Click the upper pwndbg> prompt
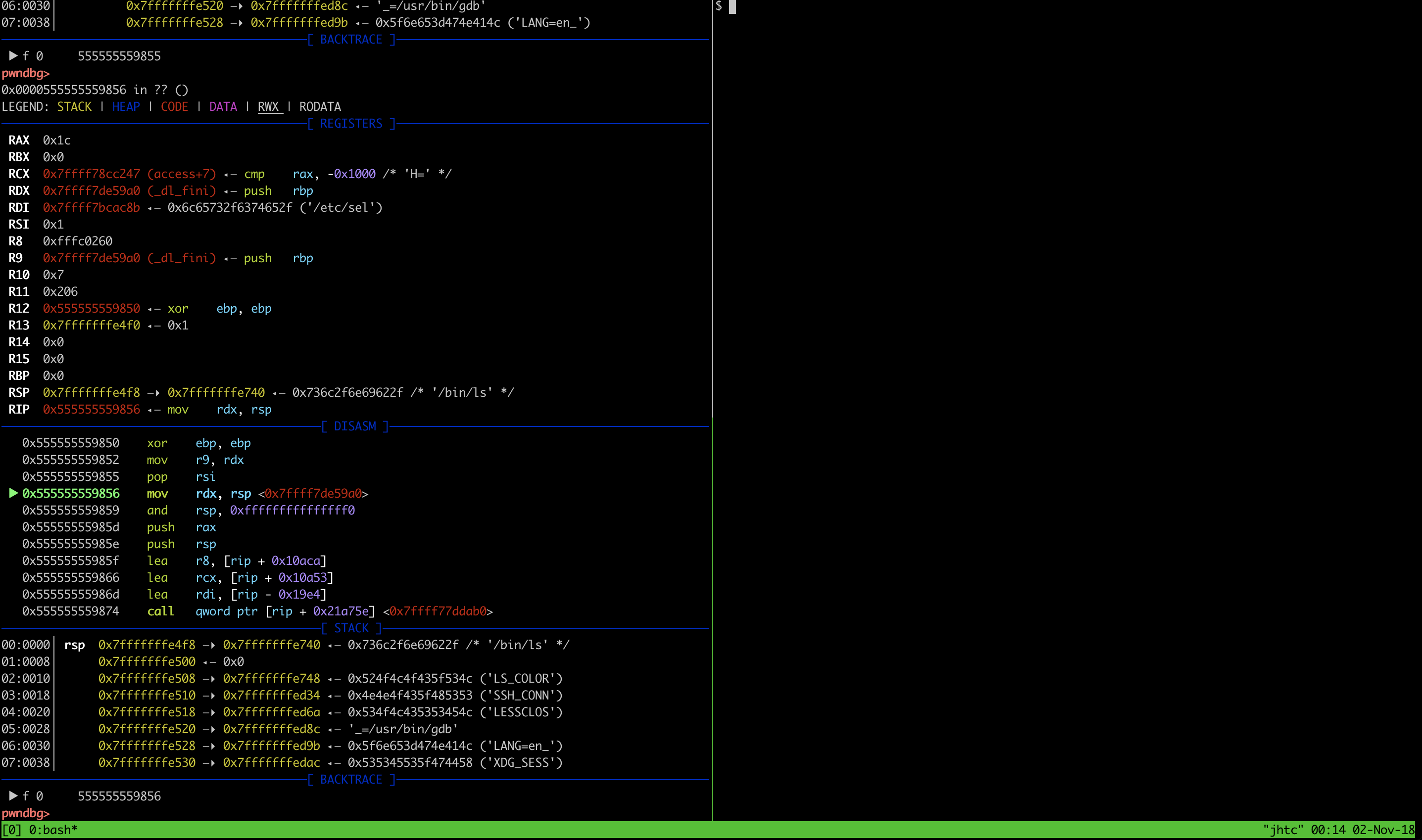Screen dimensions: 1422x840 pyautogui.click(x=25, y=73)
